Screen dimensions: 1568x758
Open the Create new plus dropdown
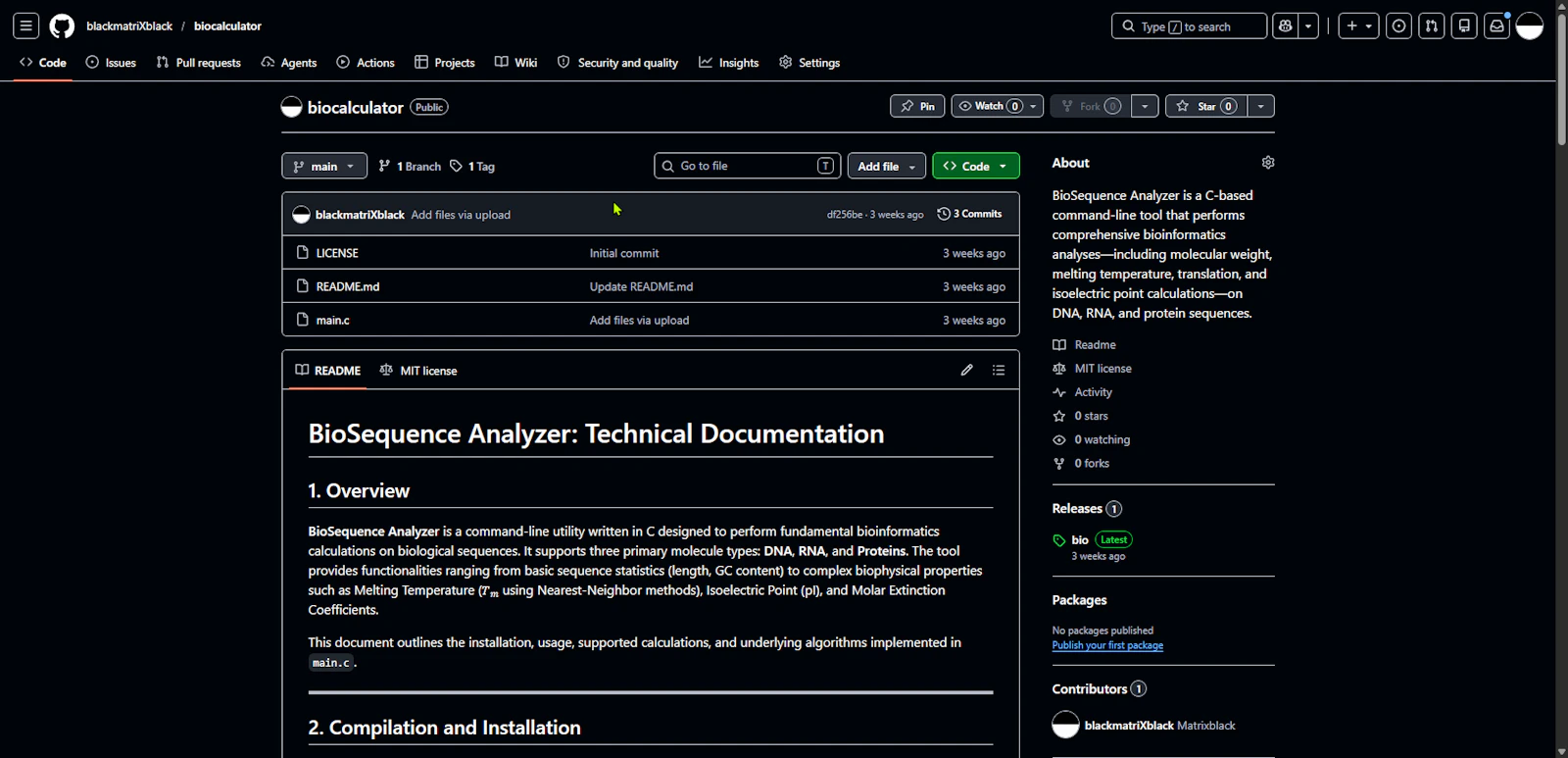tap(1359, 26)
